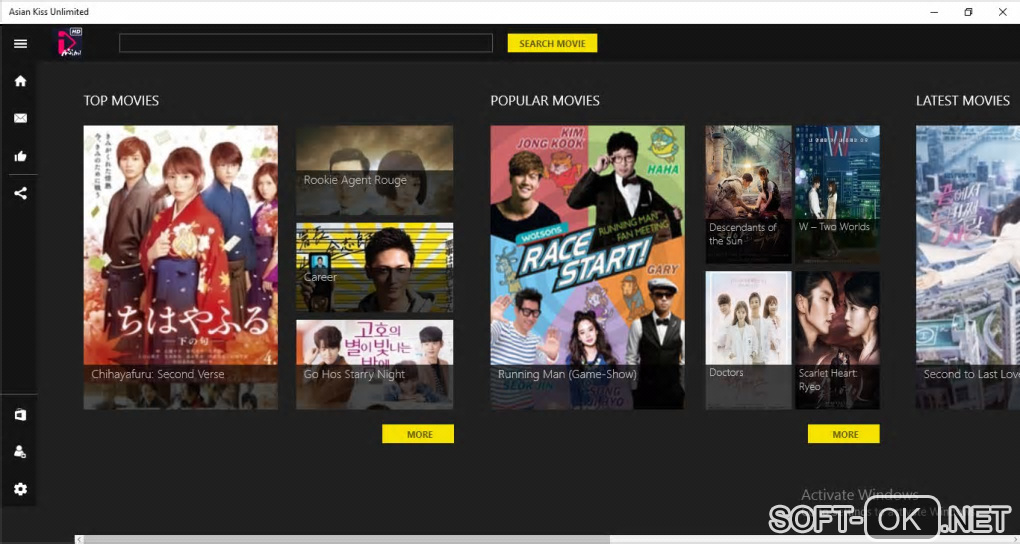Click MORE under Top Movies
Image resolution: width=1020 pixels, height=544 pixels.
pos(418,434)
